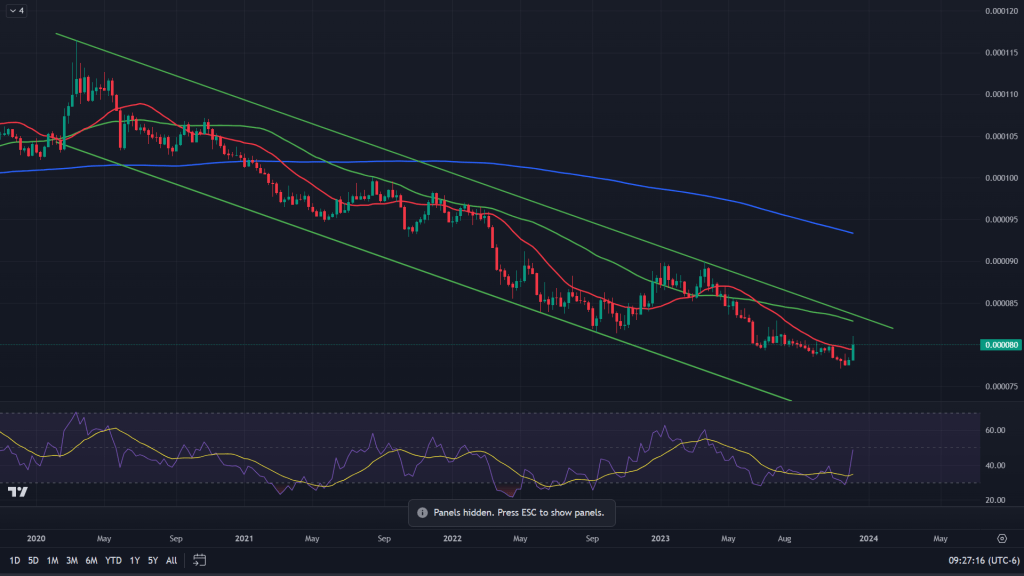This screenshot has width=1024, height=576.
Task: Set chart range to 1Y
Action: [x=134, y=560]
